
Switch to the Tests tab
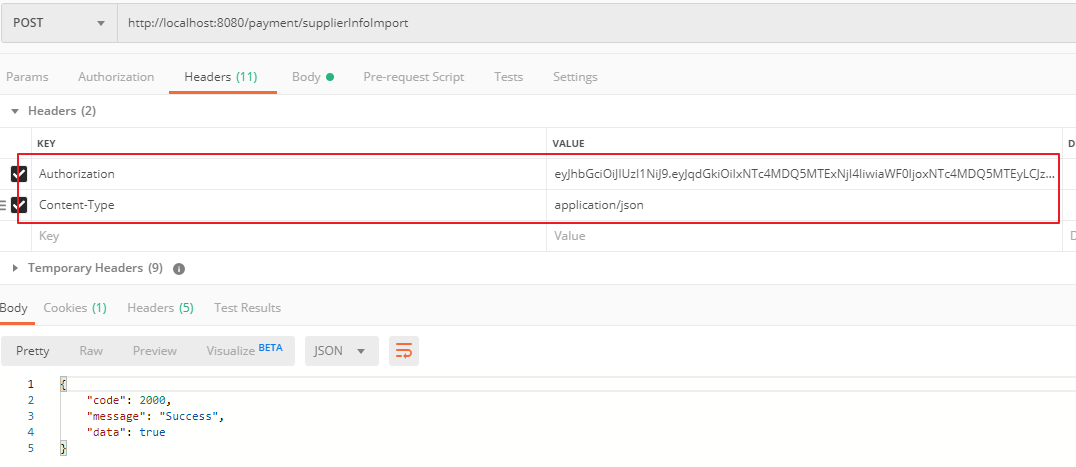[x=508, y=77]
